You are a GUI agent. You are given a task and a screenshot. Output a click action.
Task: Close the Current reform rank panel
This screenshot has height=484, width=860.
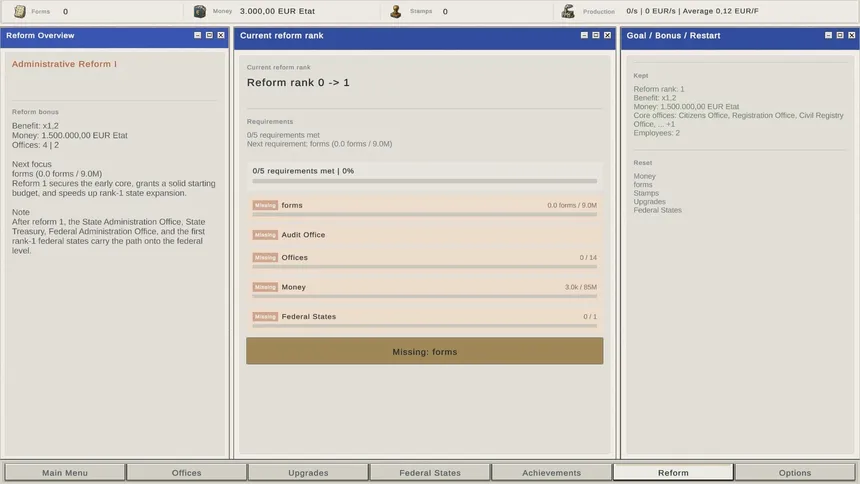coord(607,35)
